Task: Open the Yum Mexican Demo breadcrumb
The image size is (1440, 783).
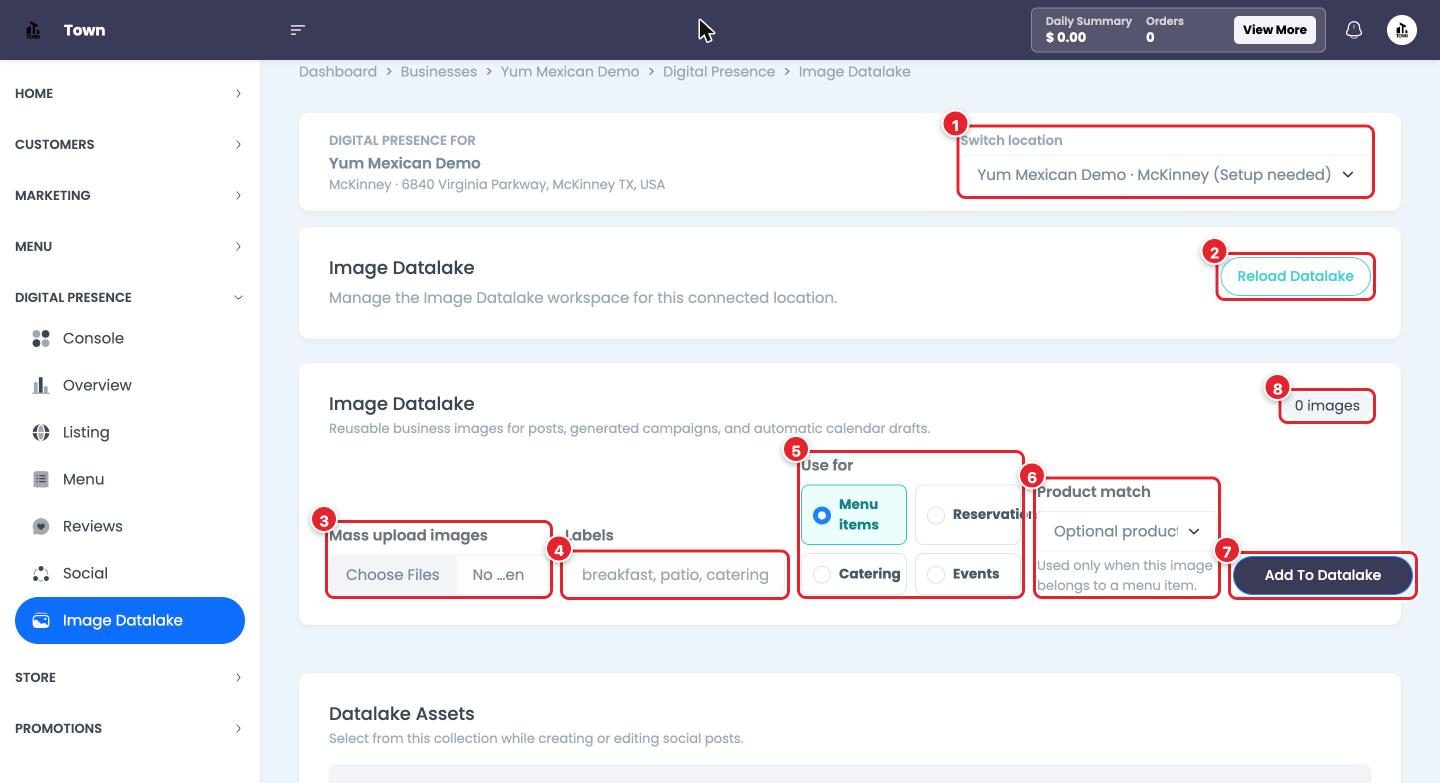Action: coord(570,72)
